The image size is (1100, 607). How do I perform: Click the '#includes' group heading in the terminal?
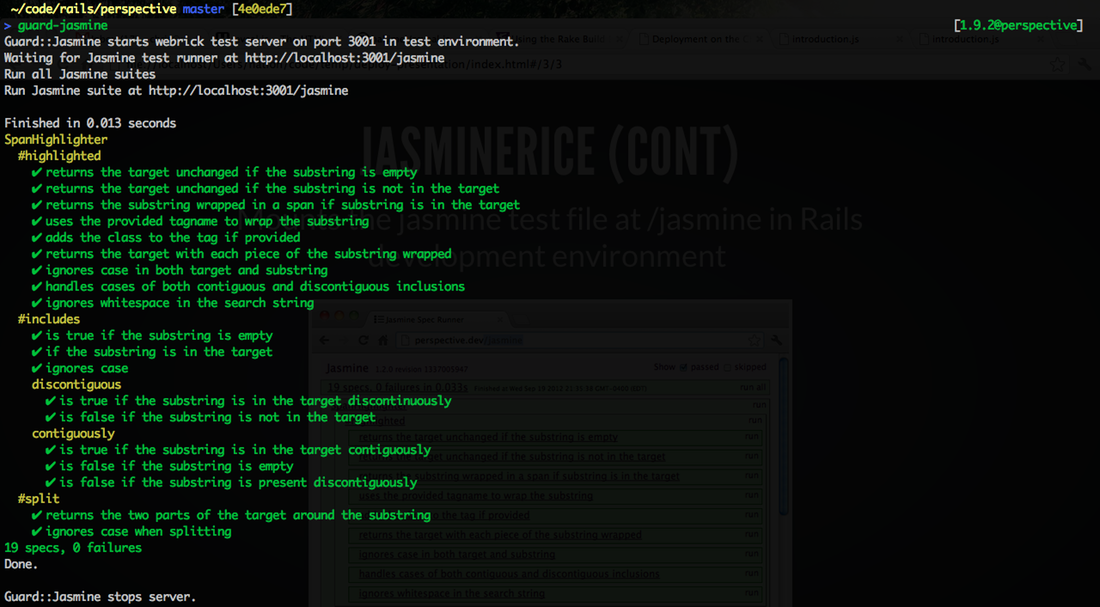coord(48,319)
